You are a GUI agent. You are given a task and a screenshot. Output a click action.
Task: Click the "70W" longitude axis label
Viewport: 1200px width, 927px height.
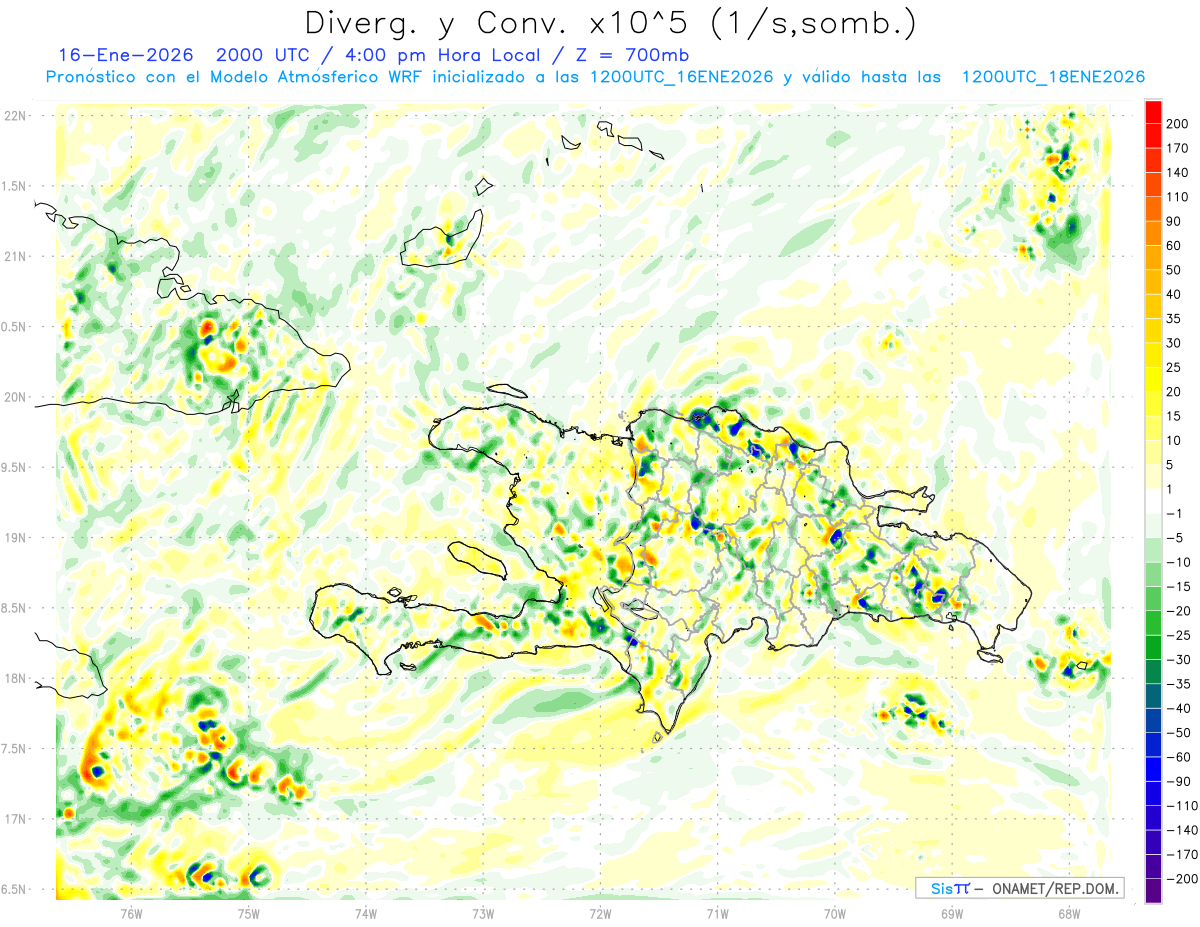pos(835,913)
